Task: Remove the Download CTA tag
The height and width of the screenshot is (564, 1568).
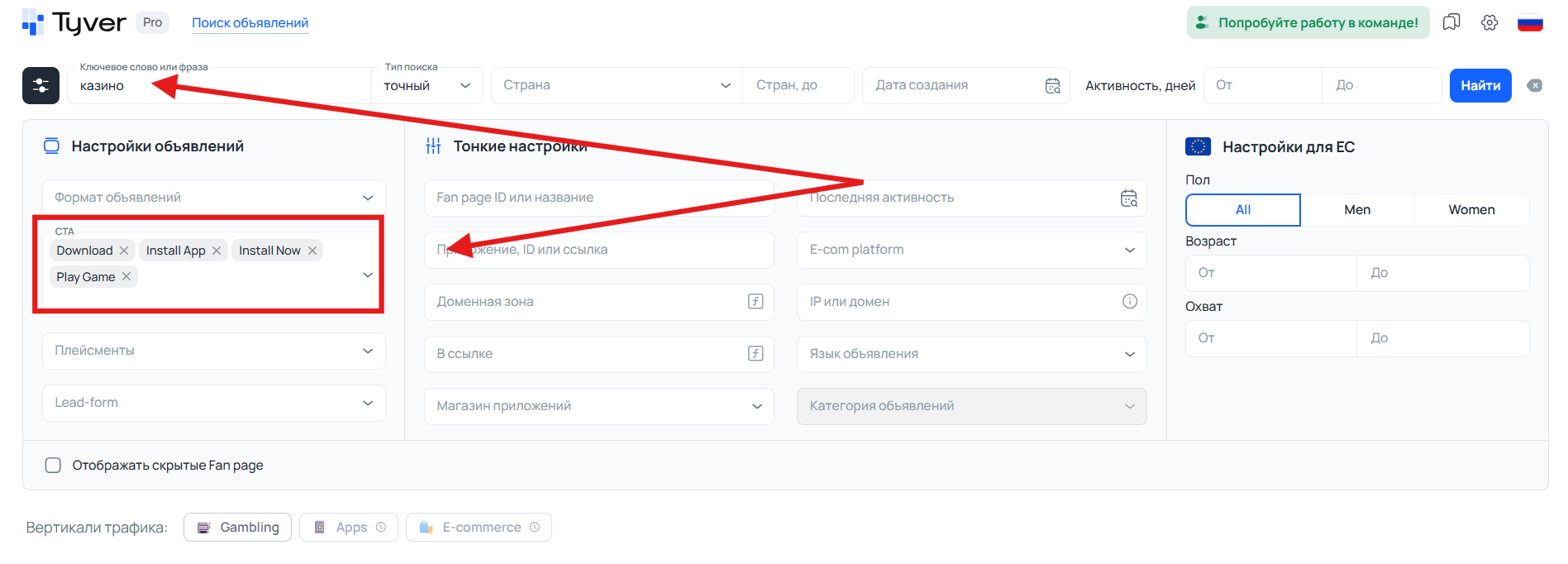Action: pyautogui.click(x=124, y=251)
